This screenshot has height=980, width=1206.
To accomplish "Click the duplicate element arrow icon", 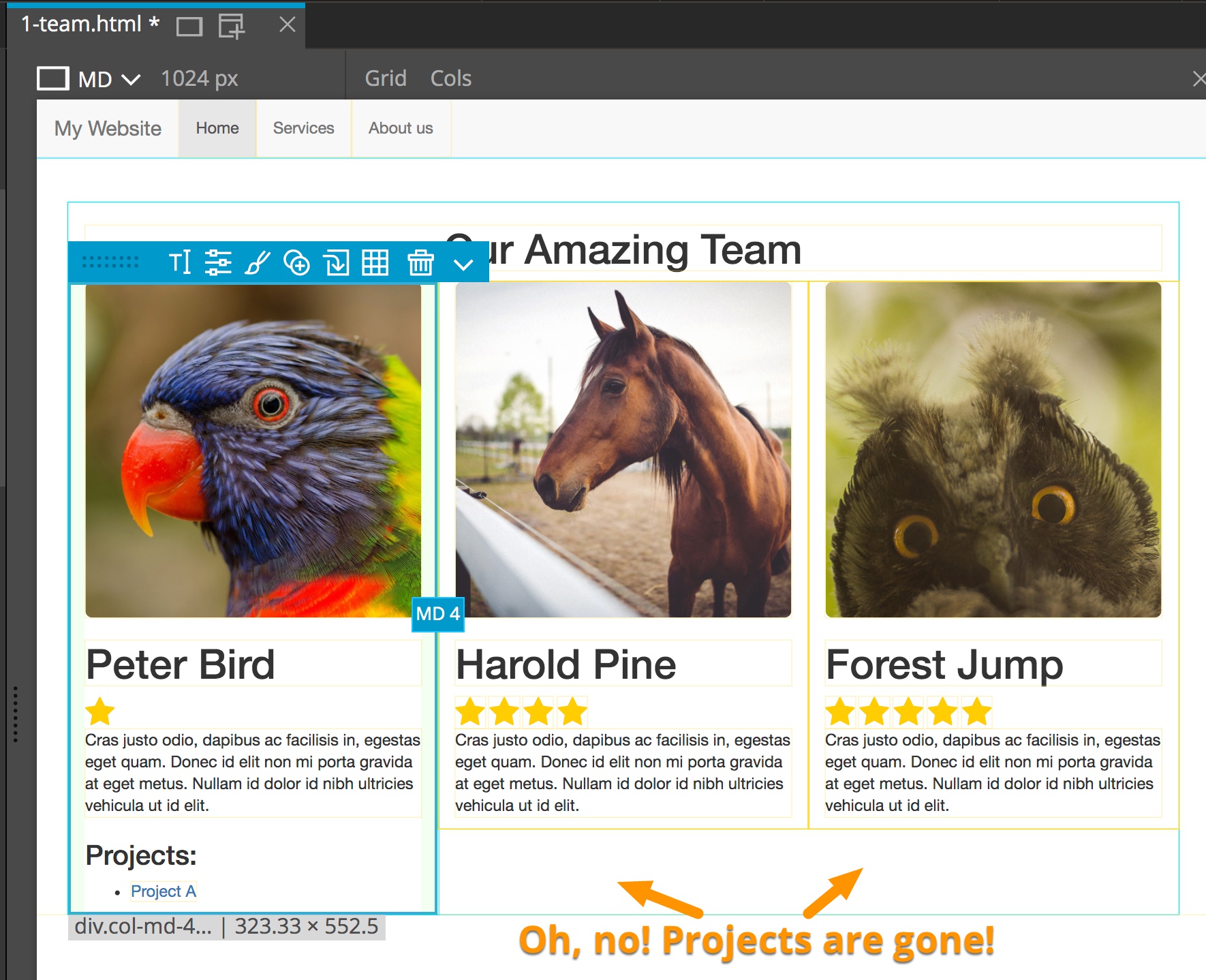I will [337, 262].
